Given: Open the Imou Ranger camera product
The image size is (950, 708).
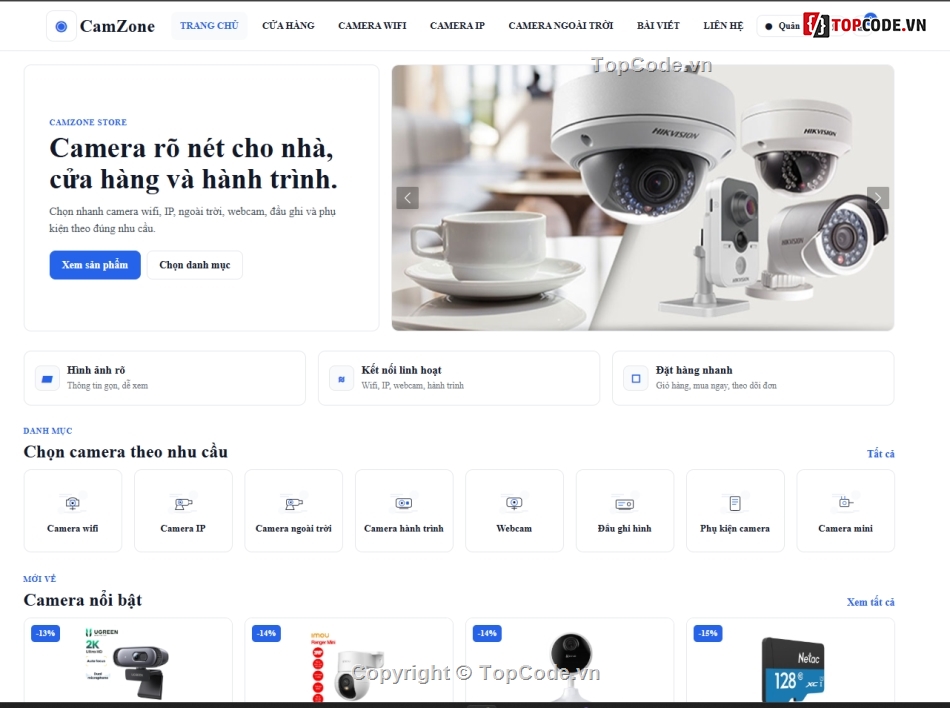Looking at the screenshot, I should [x=348, y=667].
